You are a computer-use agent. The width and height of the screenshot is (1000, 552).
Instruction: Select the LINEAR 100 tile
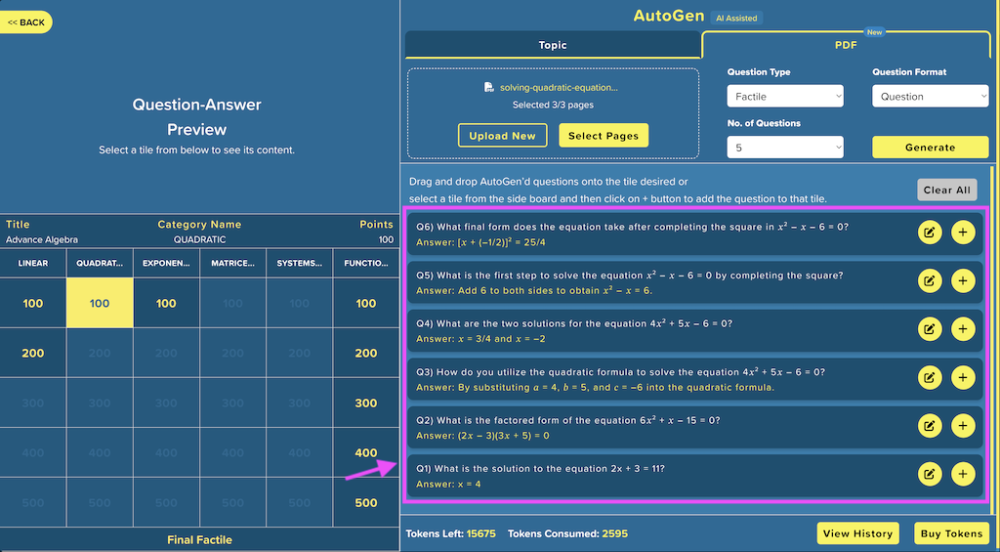pos(33,303)
